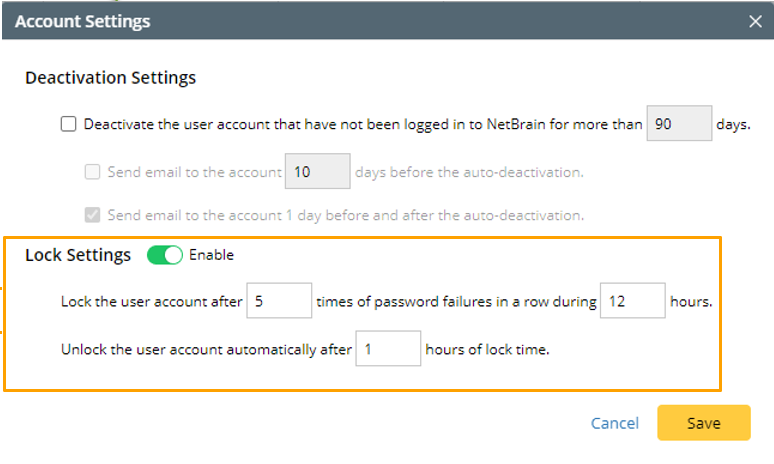Click the 12 hours failure window field

click(x=633, y=300)
